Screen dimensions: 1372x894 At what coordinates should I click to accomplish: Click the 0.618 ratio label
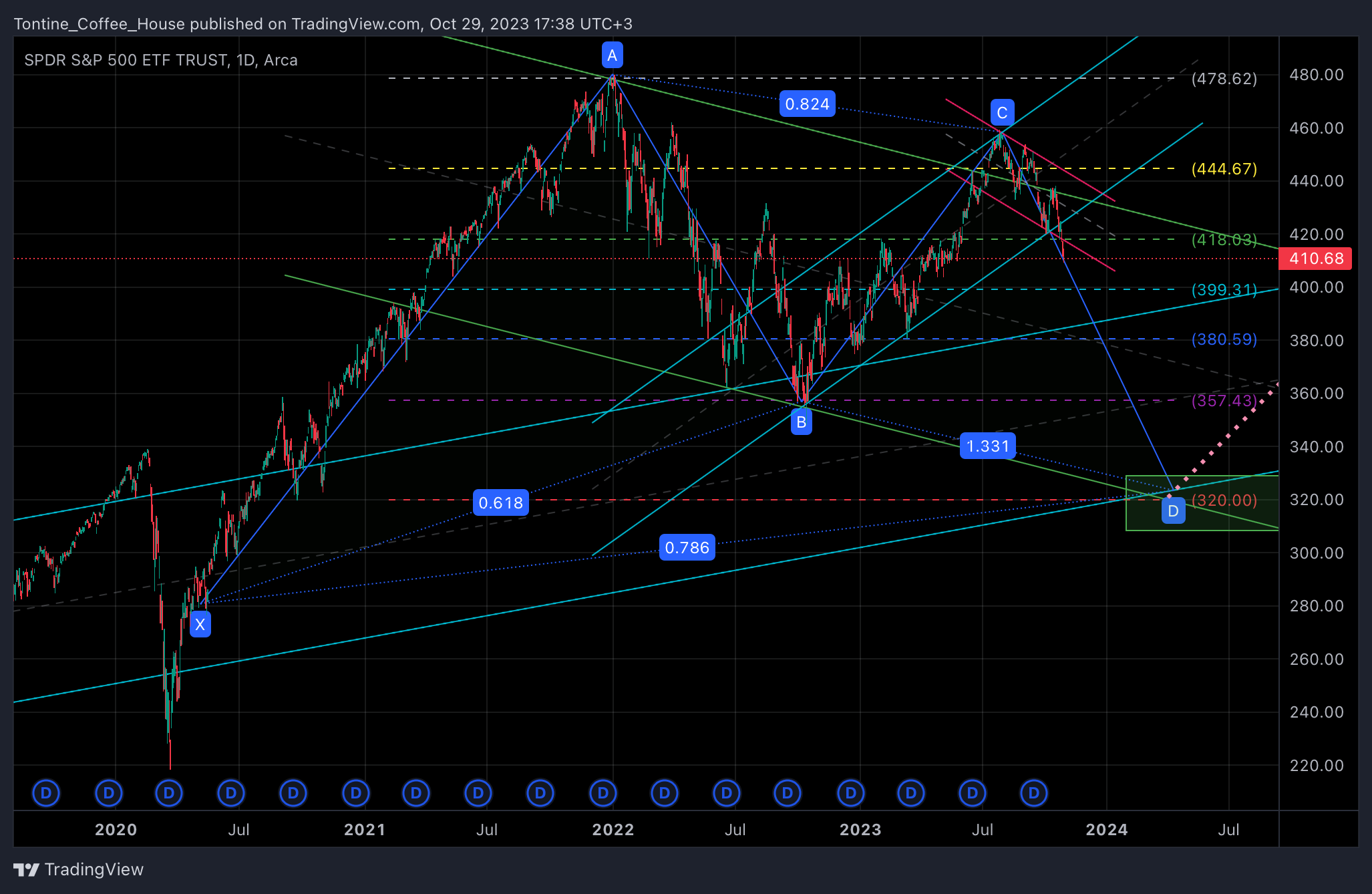click(x=500, y=502)
